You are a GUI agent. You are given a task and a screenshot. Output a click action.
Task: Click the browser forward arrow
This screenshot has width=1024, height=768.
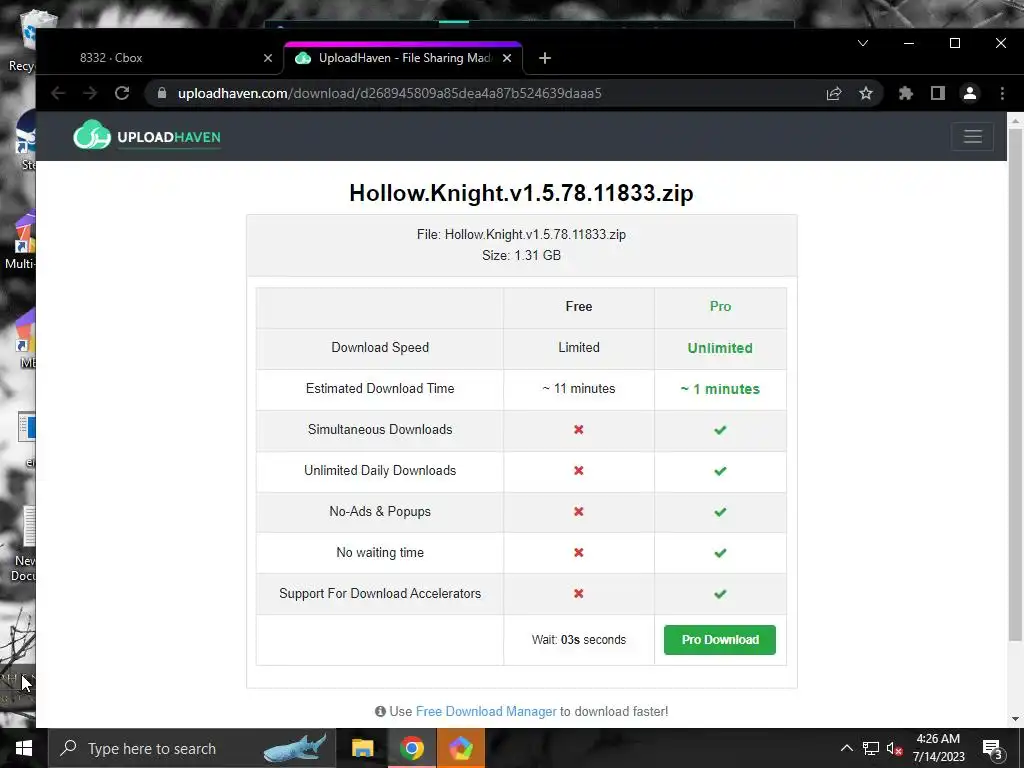click(90, 93)
